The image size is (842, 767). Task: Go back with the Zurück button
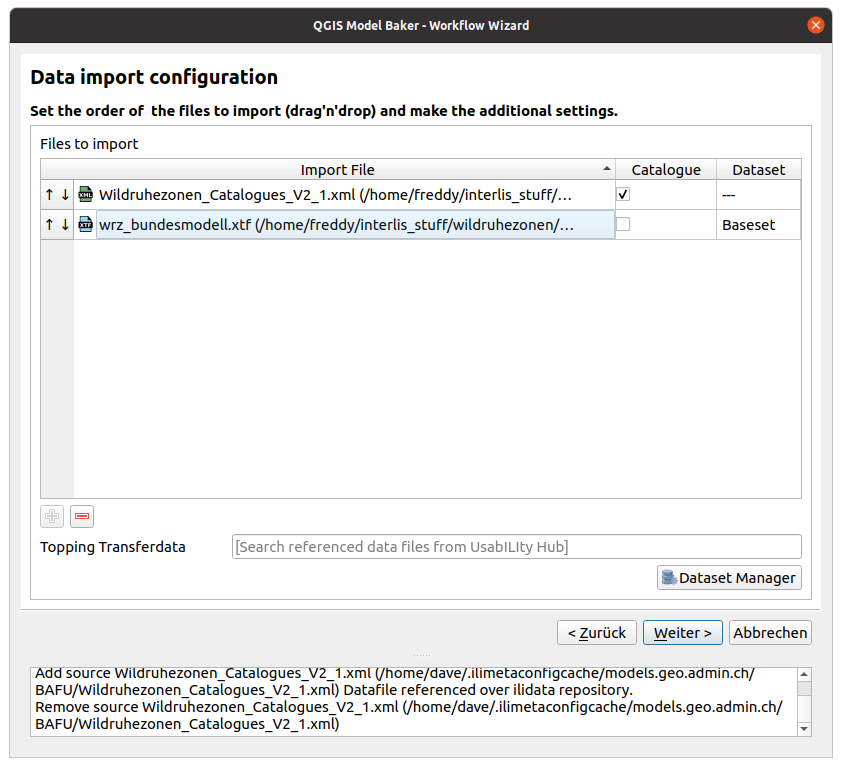(x=596, y=633)
